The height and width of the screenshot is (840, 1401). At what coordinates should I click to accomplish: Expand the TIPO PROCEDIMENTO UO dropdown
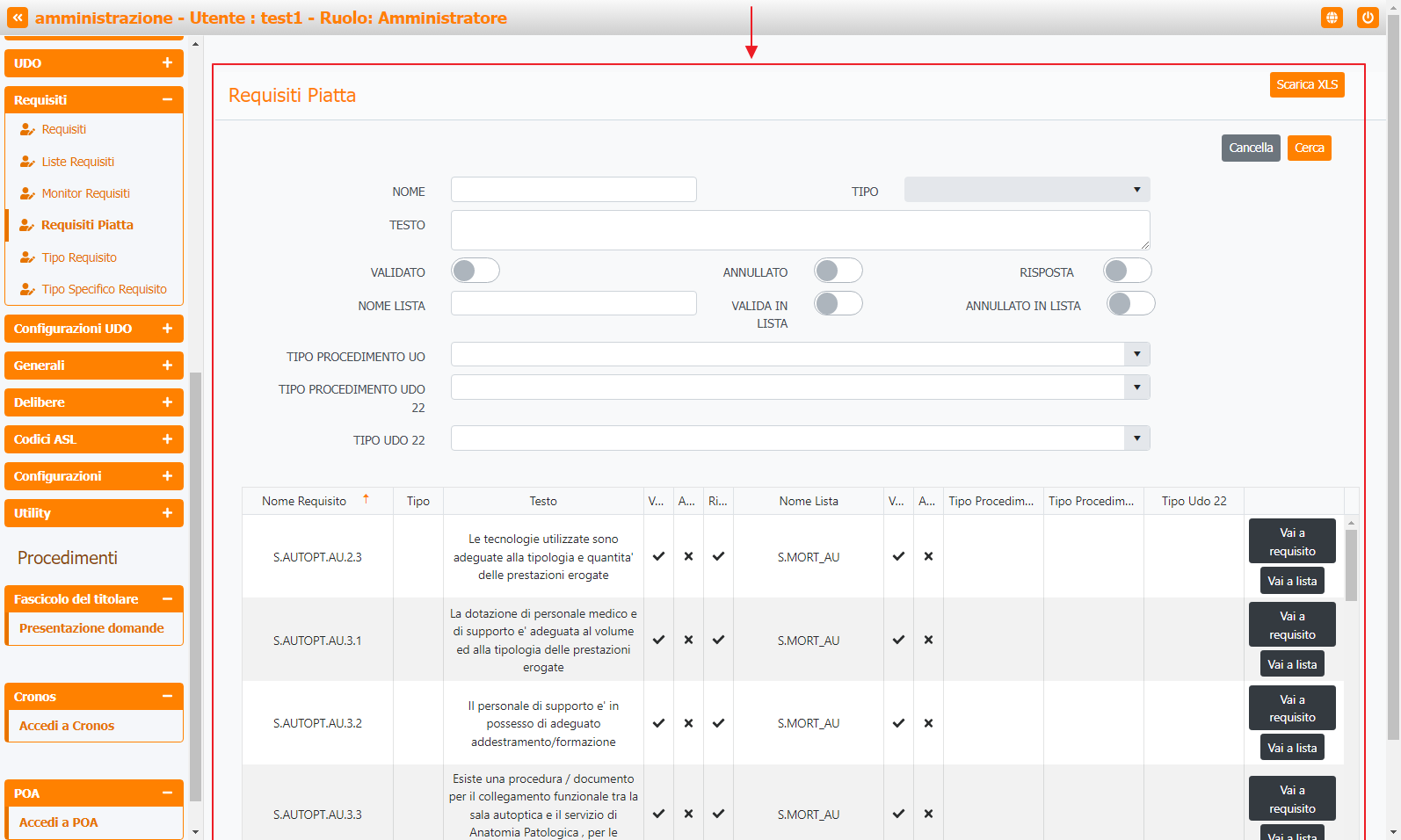click(1136, 354)
